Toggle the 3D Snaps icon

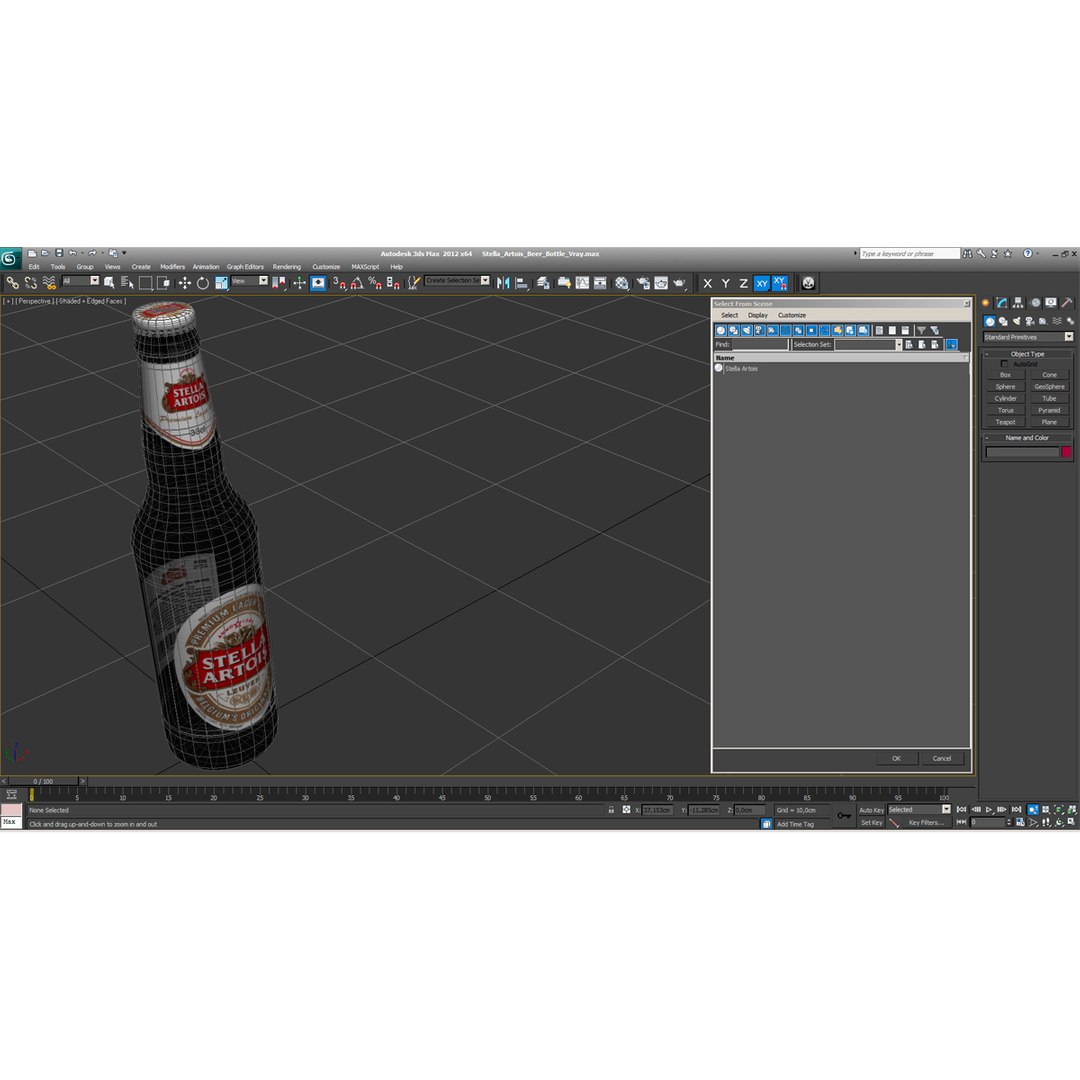coord(339,283)
